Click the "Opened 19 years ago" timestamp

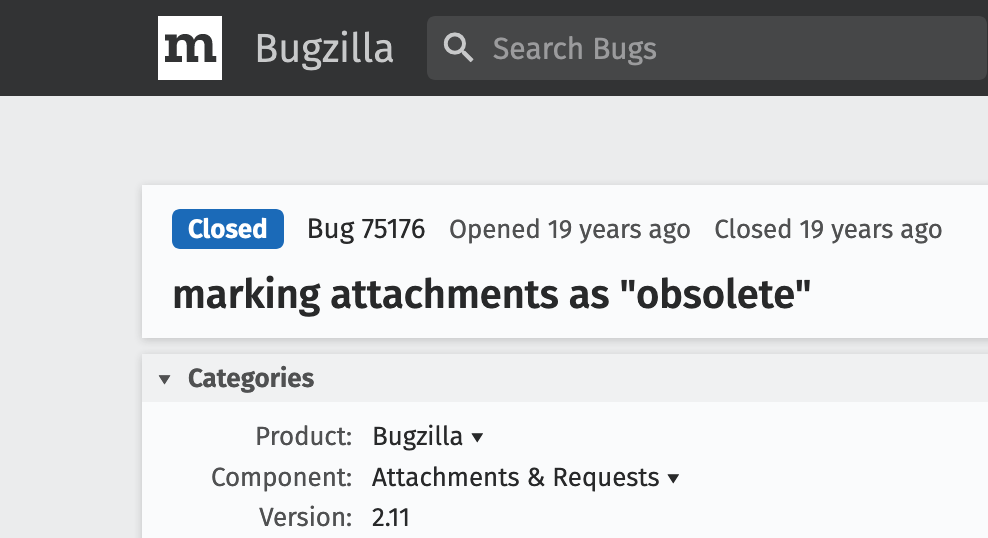click(570, 229)
